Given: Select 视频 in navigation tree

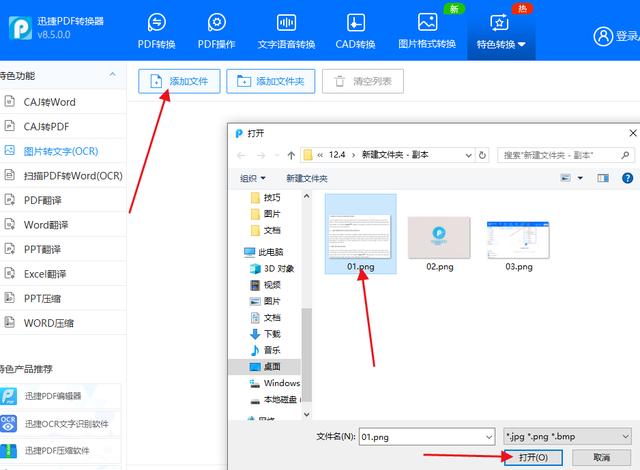Looking at the screenshot, I should (265, 285).
